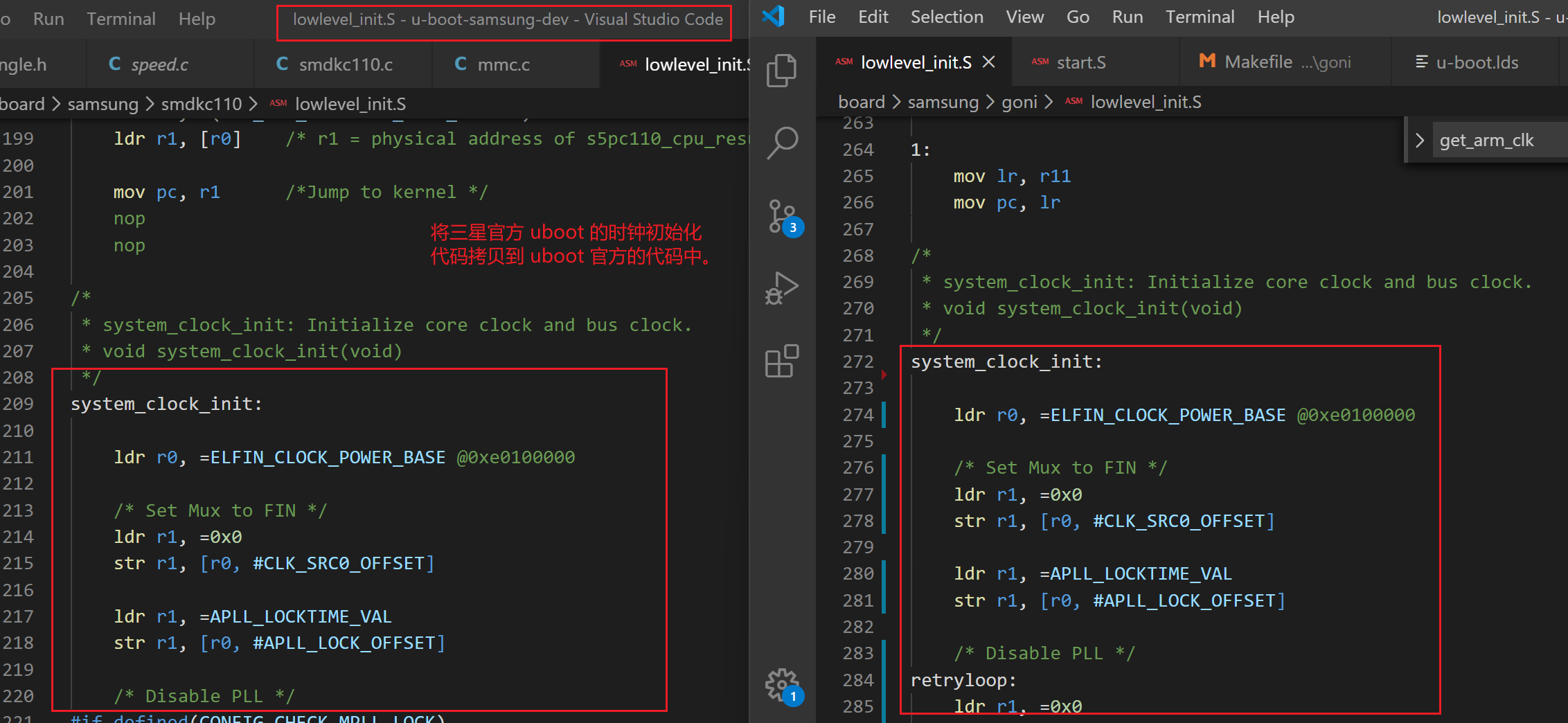This screenshot has height=723, width=1568.
Task: Click the get_arm_clk label
Action: pos(1486,139)
